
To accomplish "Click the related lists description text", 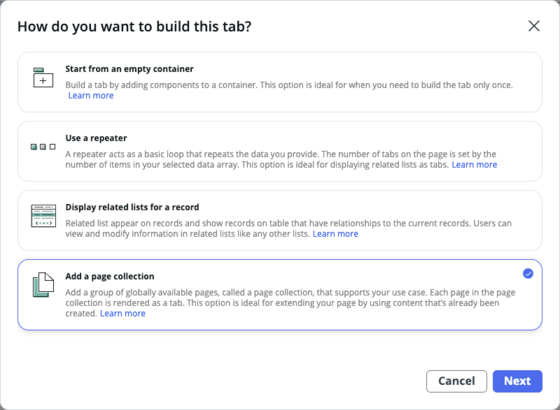I will (288, 228).
